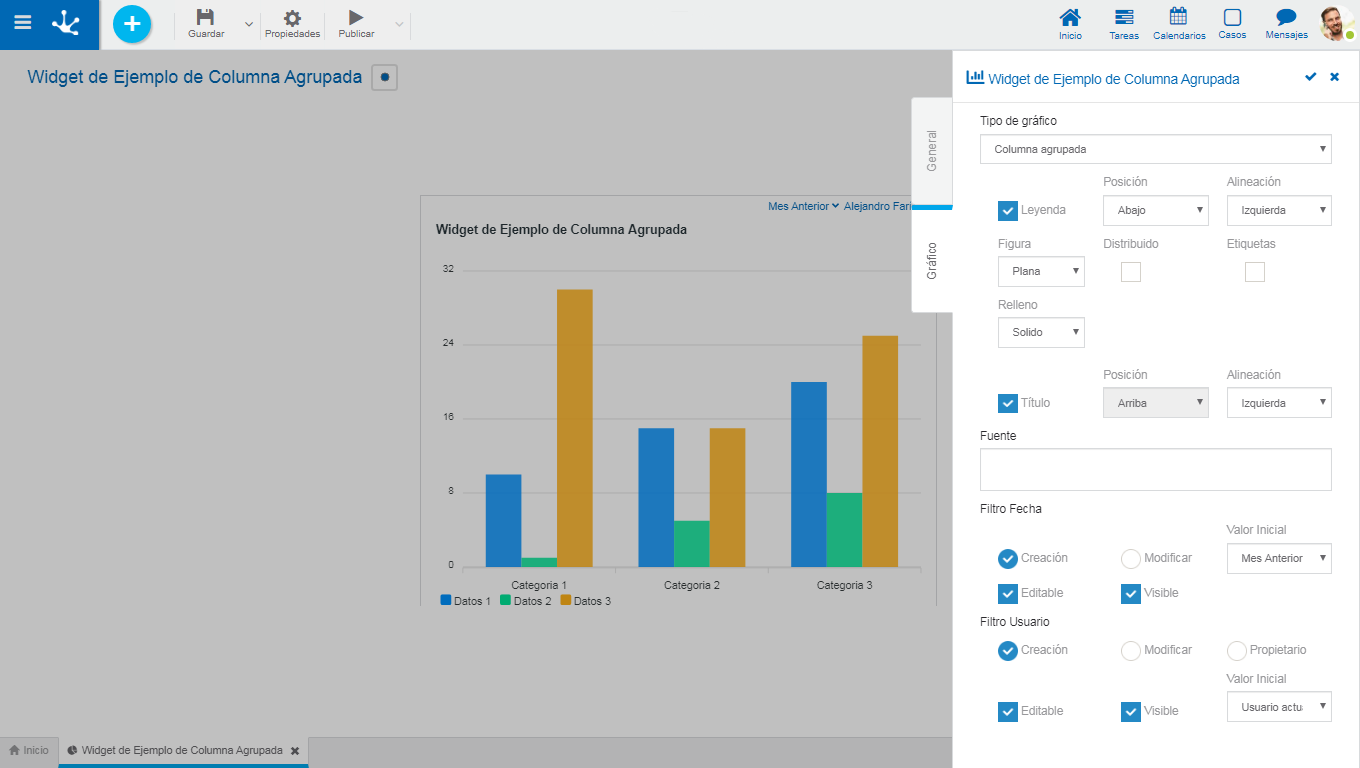Open the Casos icon

[1232, 17]
